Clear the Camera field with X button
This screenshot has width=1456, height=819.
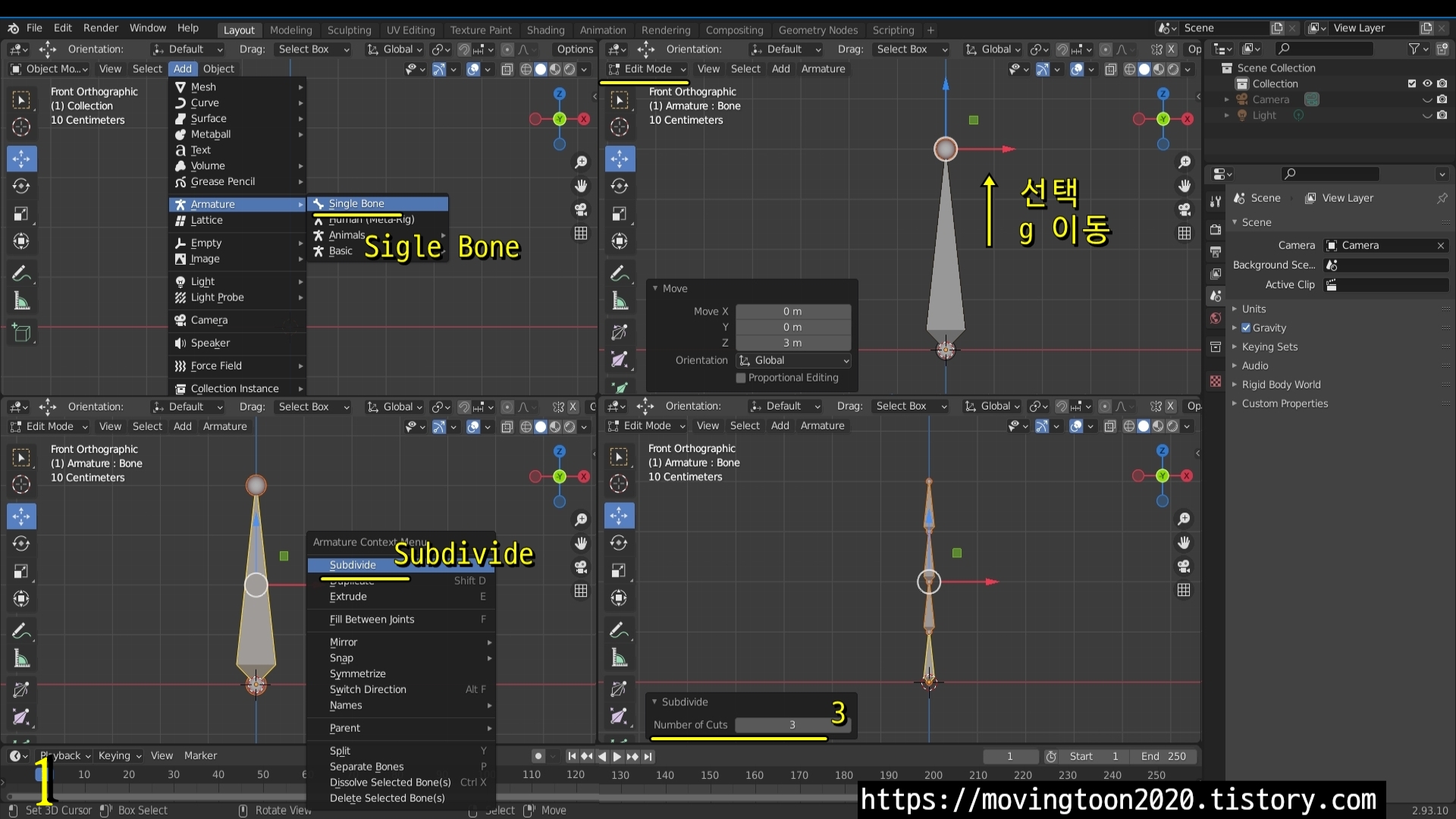click(x=1441, y=245)
